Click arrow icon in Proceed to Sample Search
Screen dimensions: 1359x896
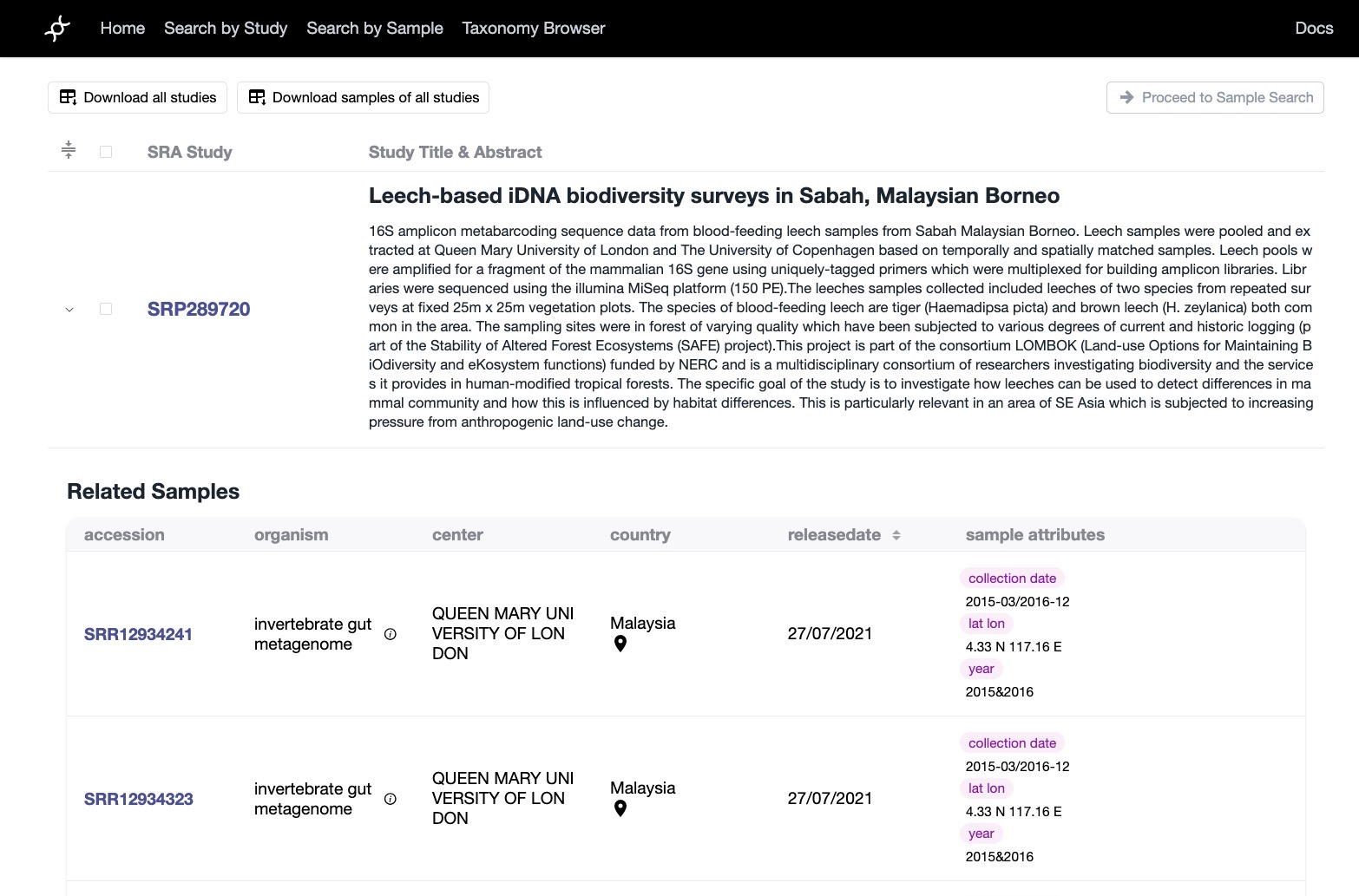coord(1126,97)
